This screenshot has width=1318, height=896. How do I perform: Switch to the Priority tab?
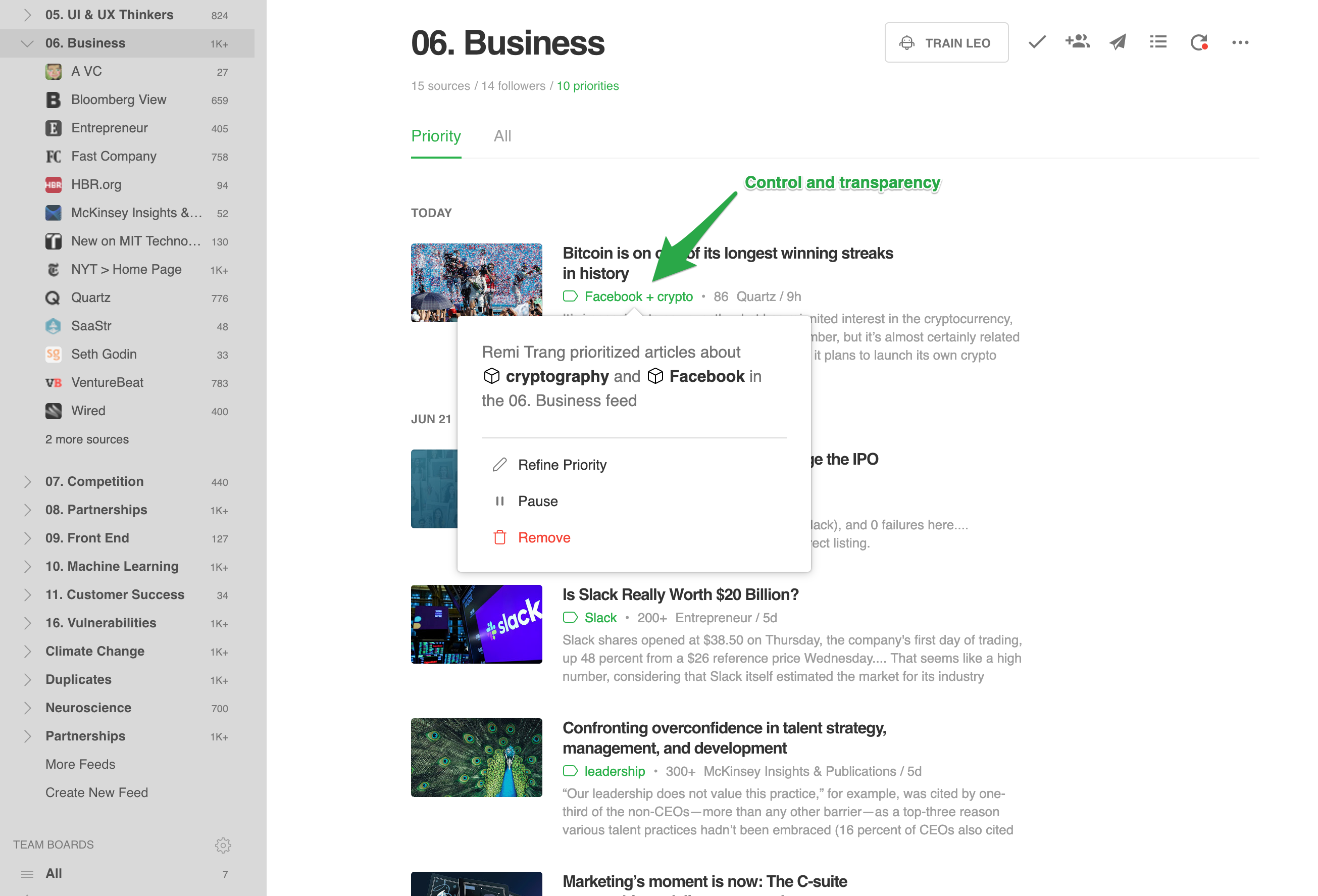pyautogui.click(x=436, y=136)
